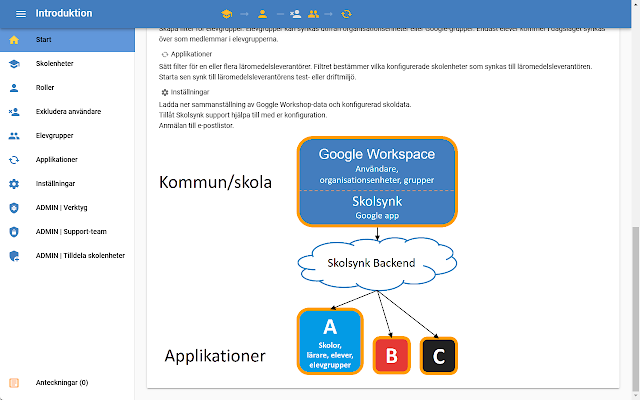Click the orange notes icon beside Anteckningar
Viewport: 640px width, 400px height.
click(14, 383)
